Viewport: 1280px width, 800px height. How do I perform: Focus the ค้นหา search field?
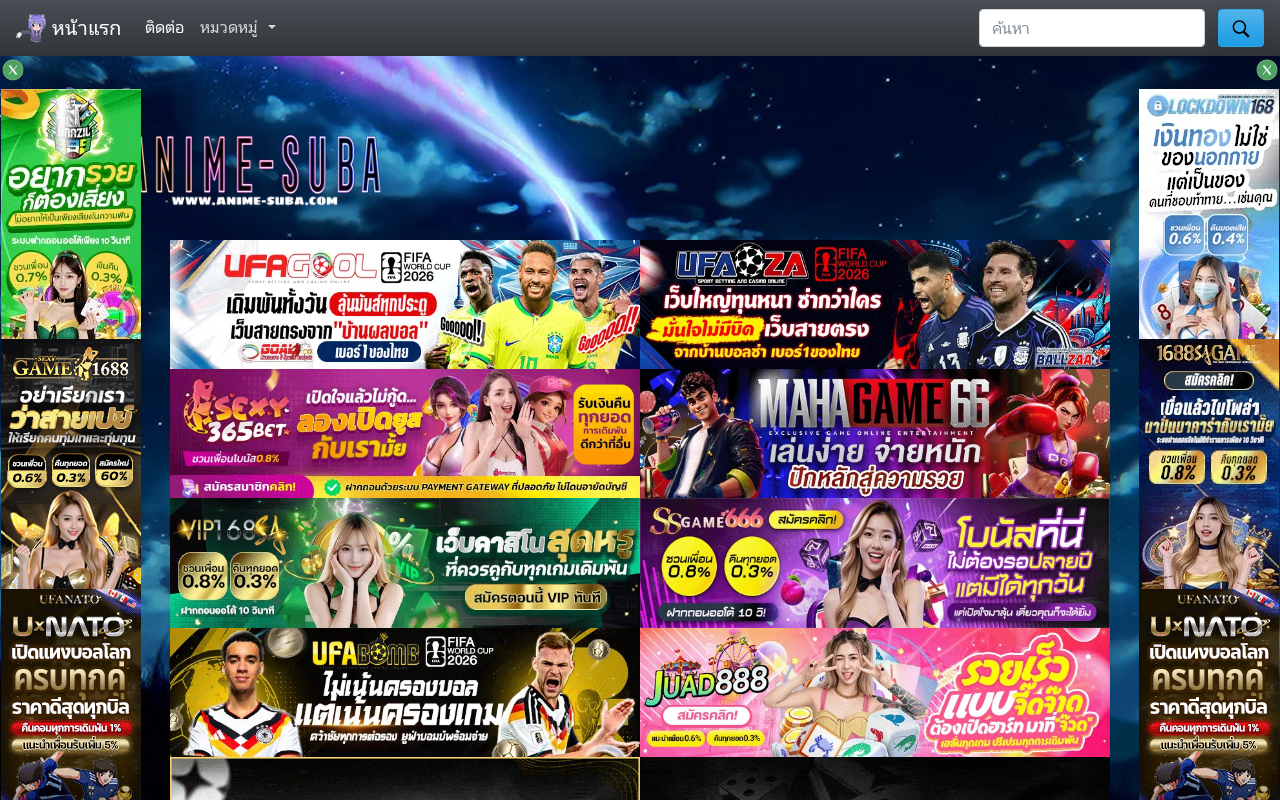click(x=1092, y=28)
